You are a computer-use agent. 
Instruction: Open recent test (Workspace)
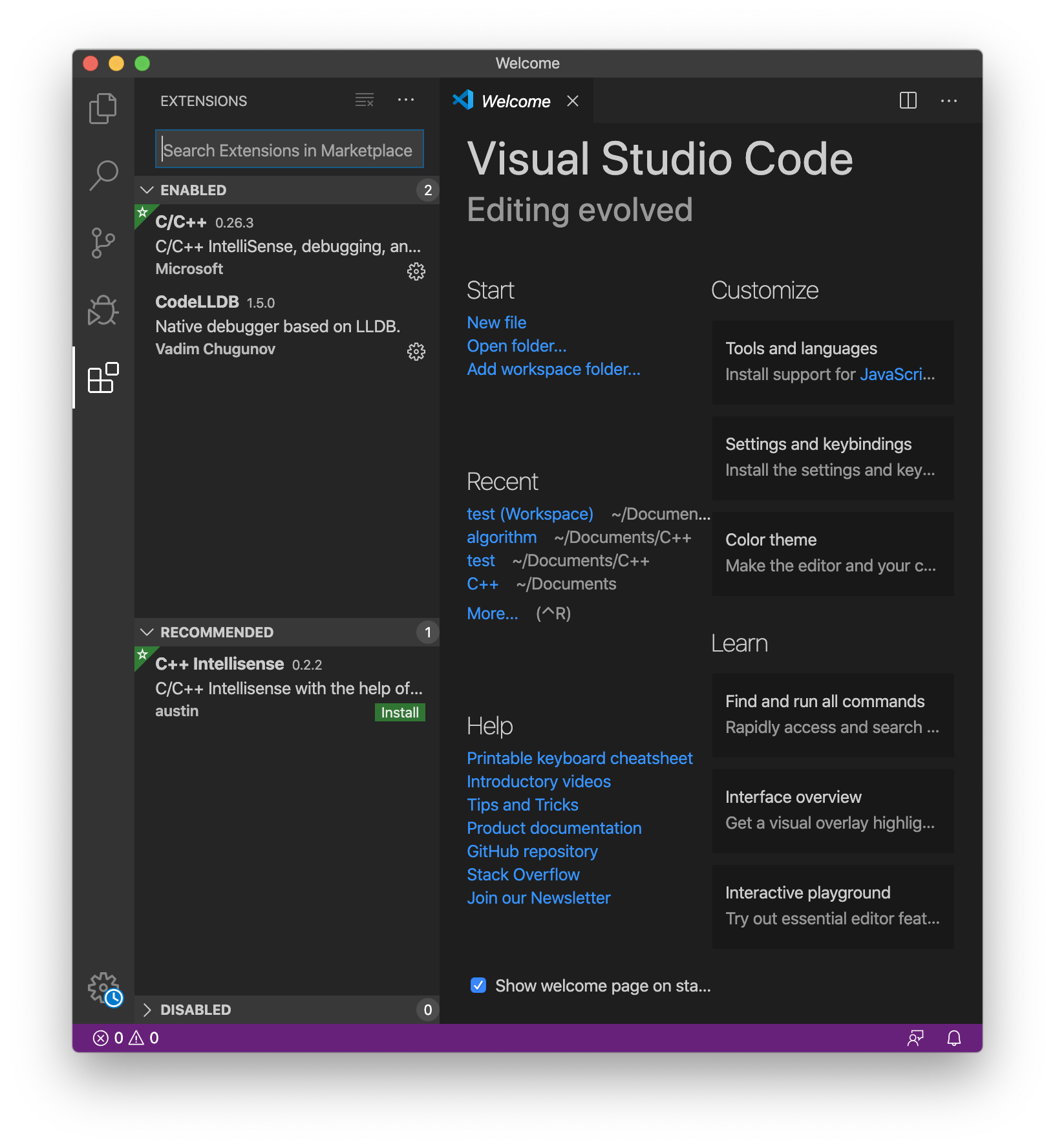click(x=530, y=514)
